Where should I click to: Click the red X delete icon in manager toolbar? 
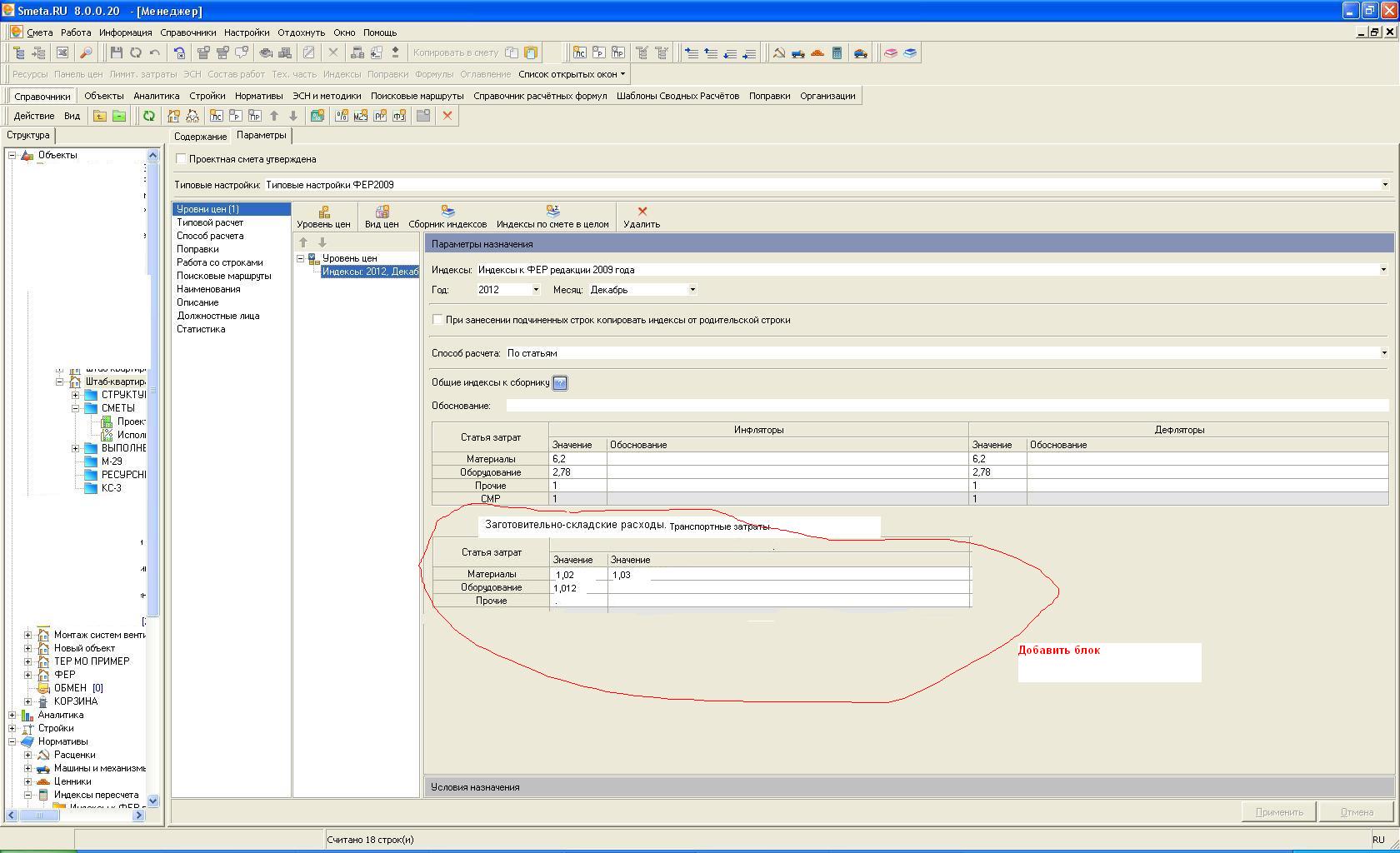(x=447, y=116)
